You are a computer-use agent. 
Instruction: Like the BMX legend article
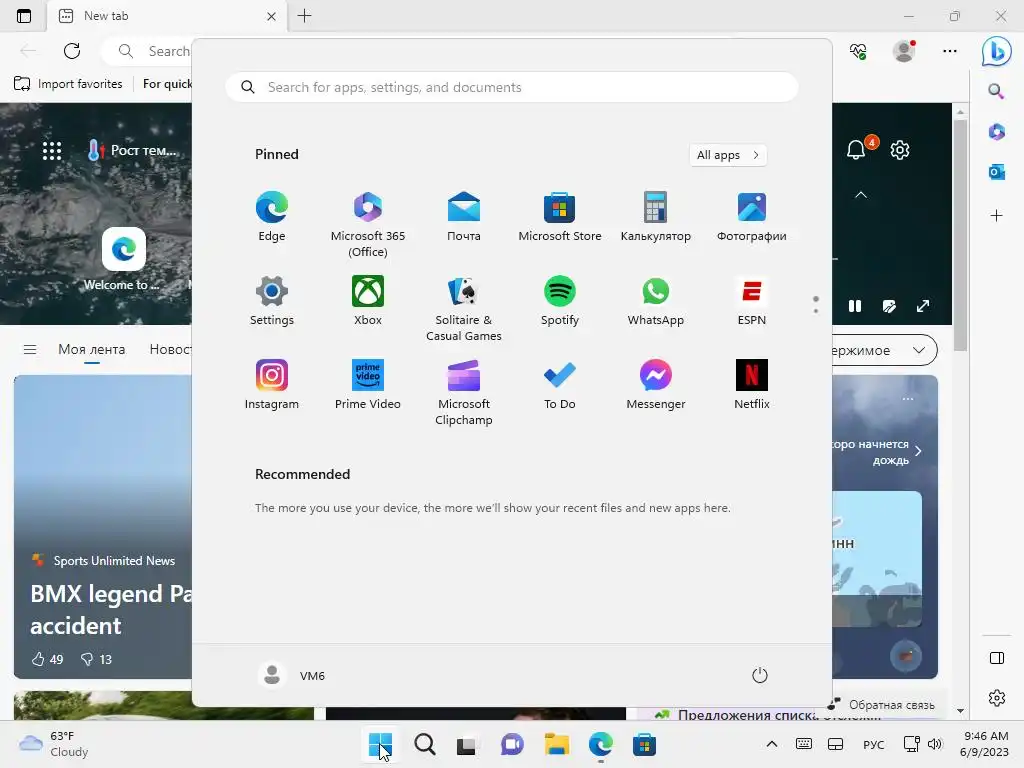click(47, 659)
